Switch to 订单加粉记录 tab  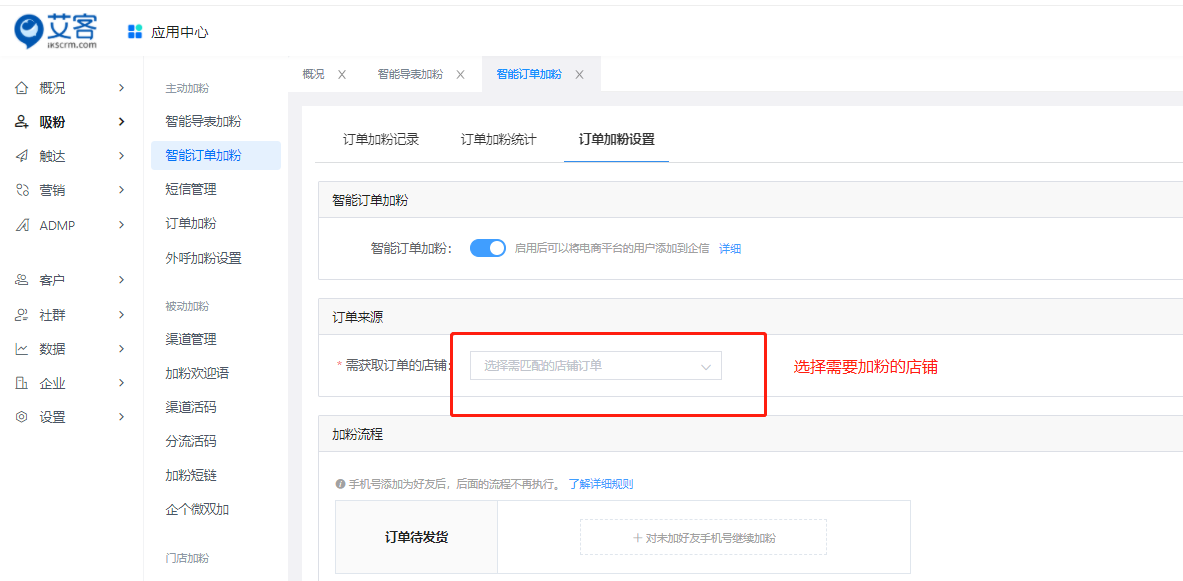click(x=381, y=140)
